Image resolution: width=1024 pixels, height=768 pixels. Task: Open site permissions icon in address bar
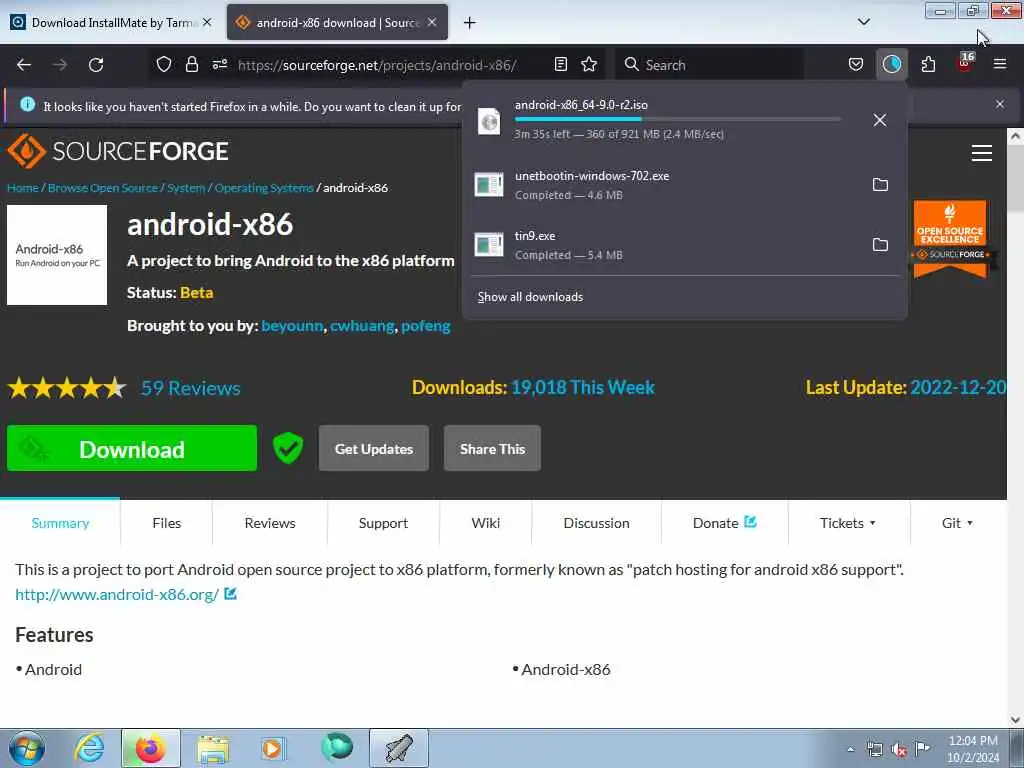point(219,65)
